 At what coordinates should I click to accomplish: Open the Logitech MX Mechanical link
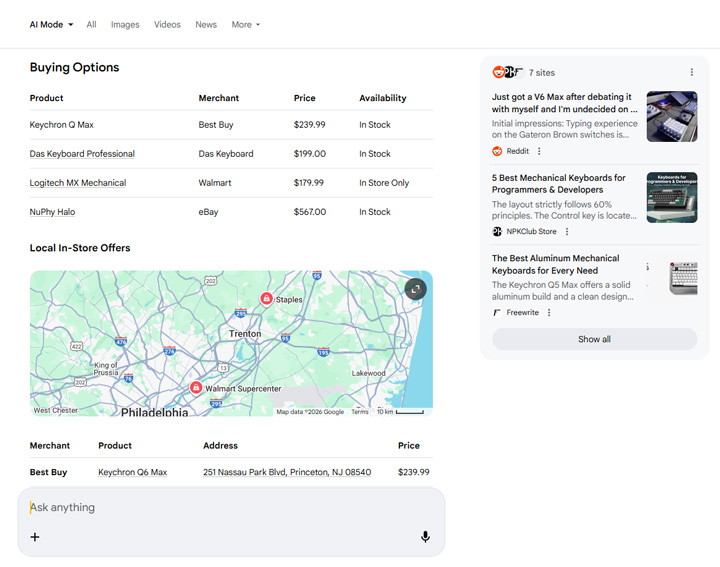[78, 183]
